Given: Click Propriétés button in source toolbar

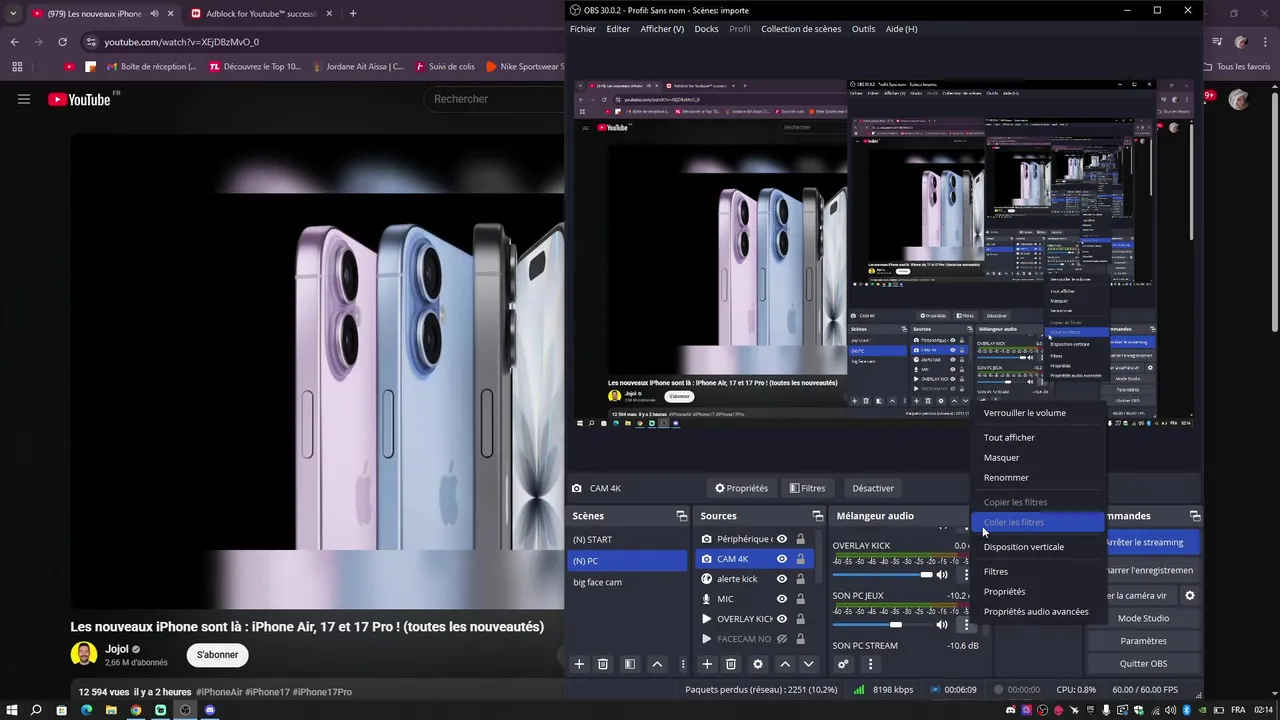Looking at the screenshot, I should click(741, 488).
